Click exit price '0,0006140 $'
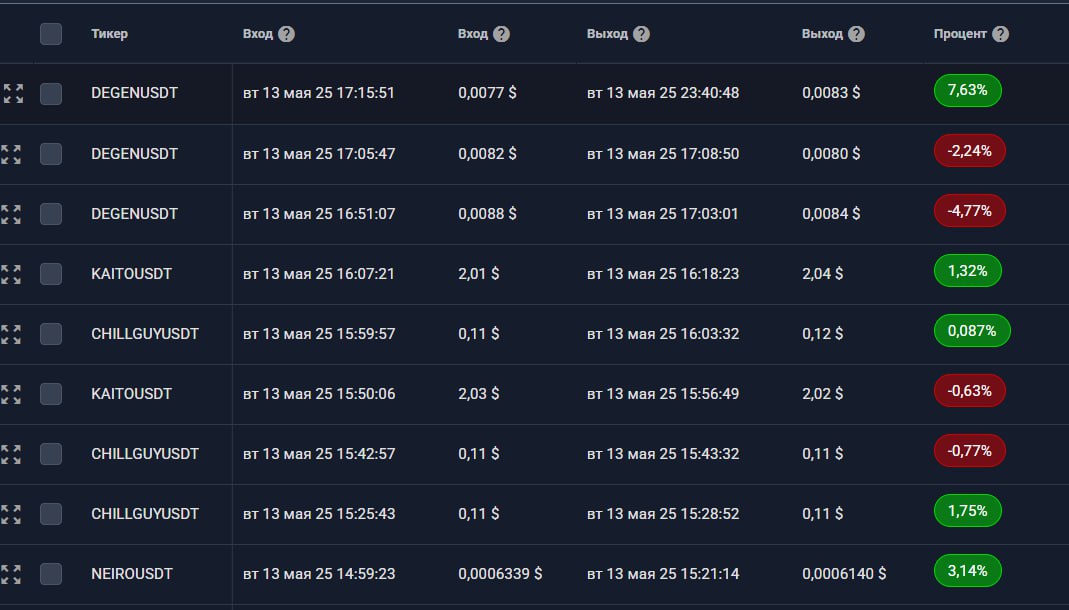Image resolution: width=1069 pixels, height=610 pixels. coord(844,574)
